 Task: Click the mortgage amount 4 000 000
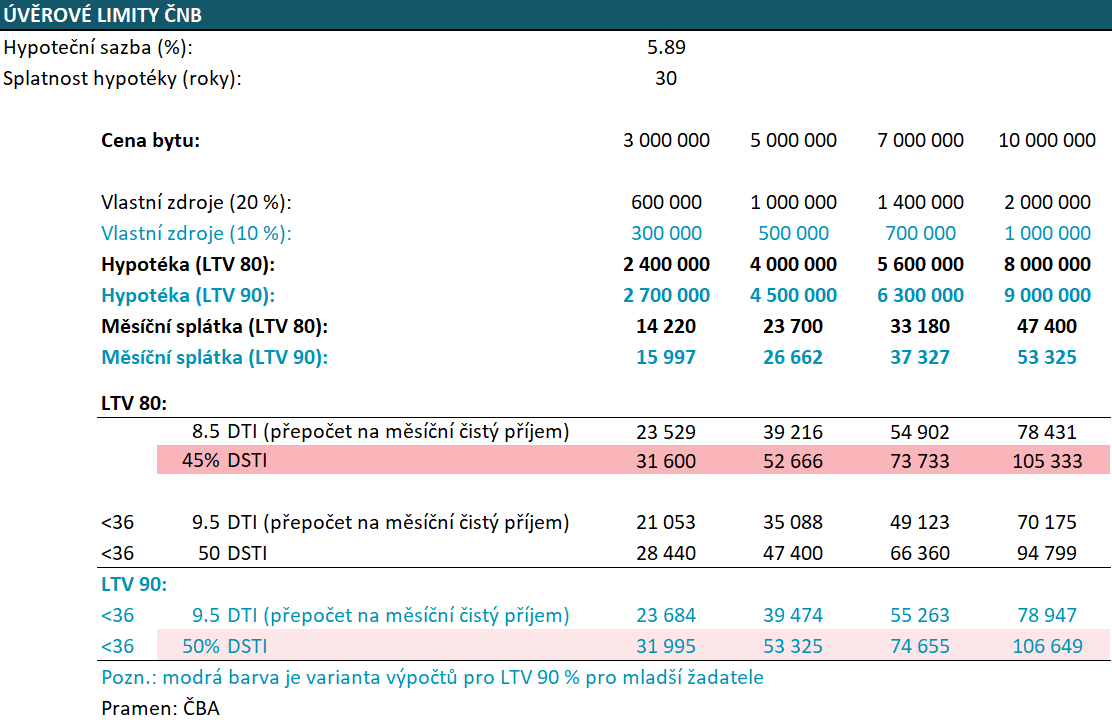coord(793,264)
